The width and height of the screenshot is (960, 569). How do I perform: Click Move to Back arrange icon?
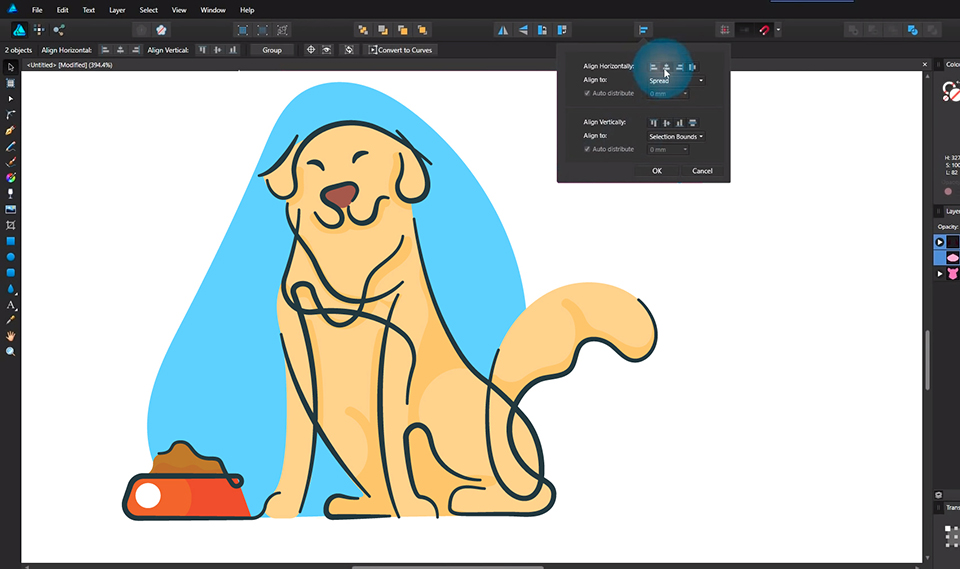(x=363, y=30)
